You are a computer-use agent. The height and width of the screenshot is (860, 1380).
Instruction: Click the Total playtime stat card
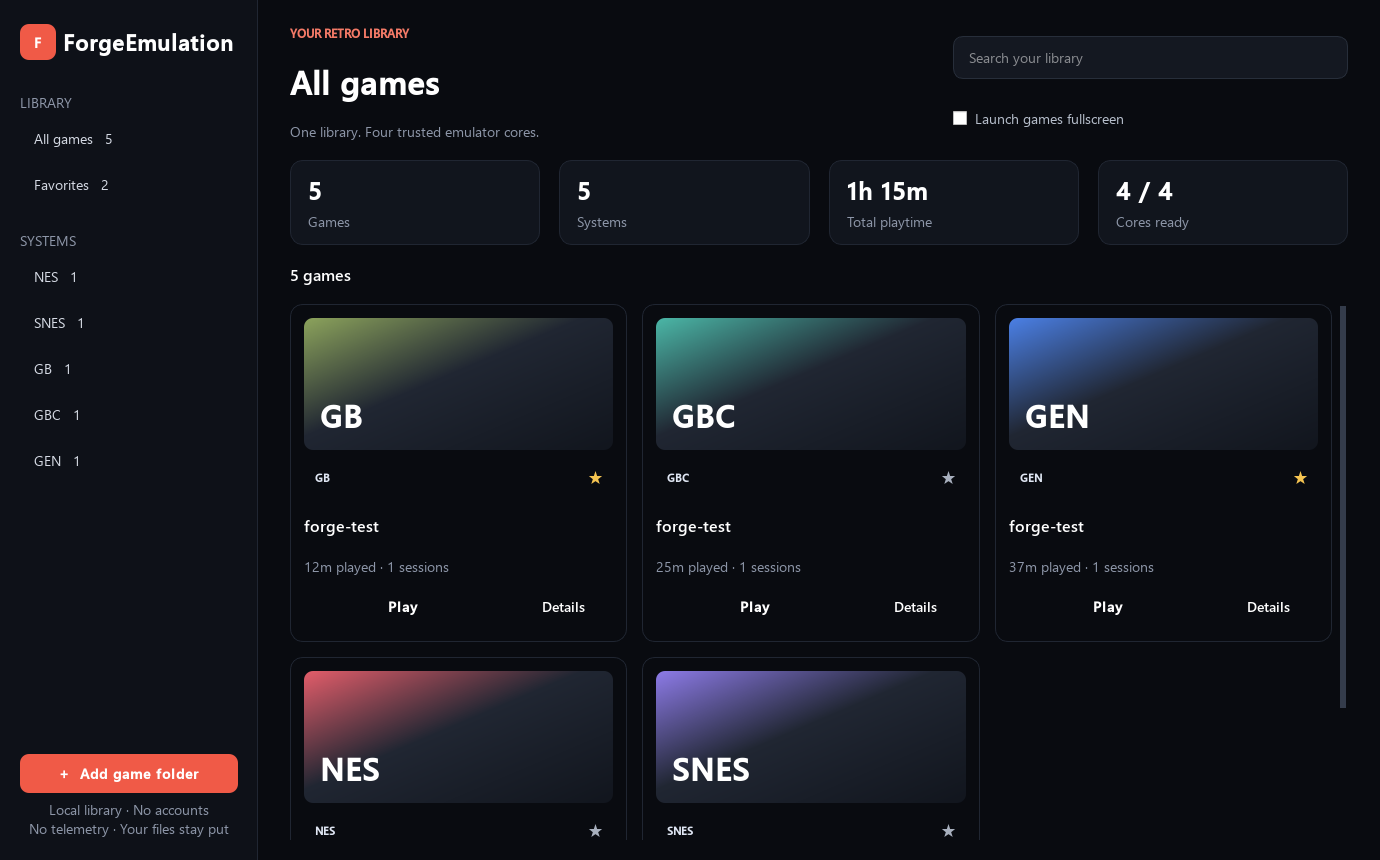point(954,202)
